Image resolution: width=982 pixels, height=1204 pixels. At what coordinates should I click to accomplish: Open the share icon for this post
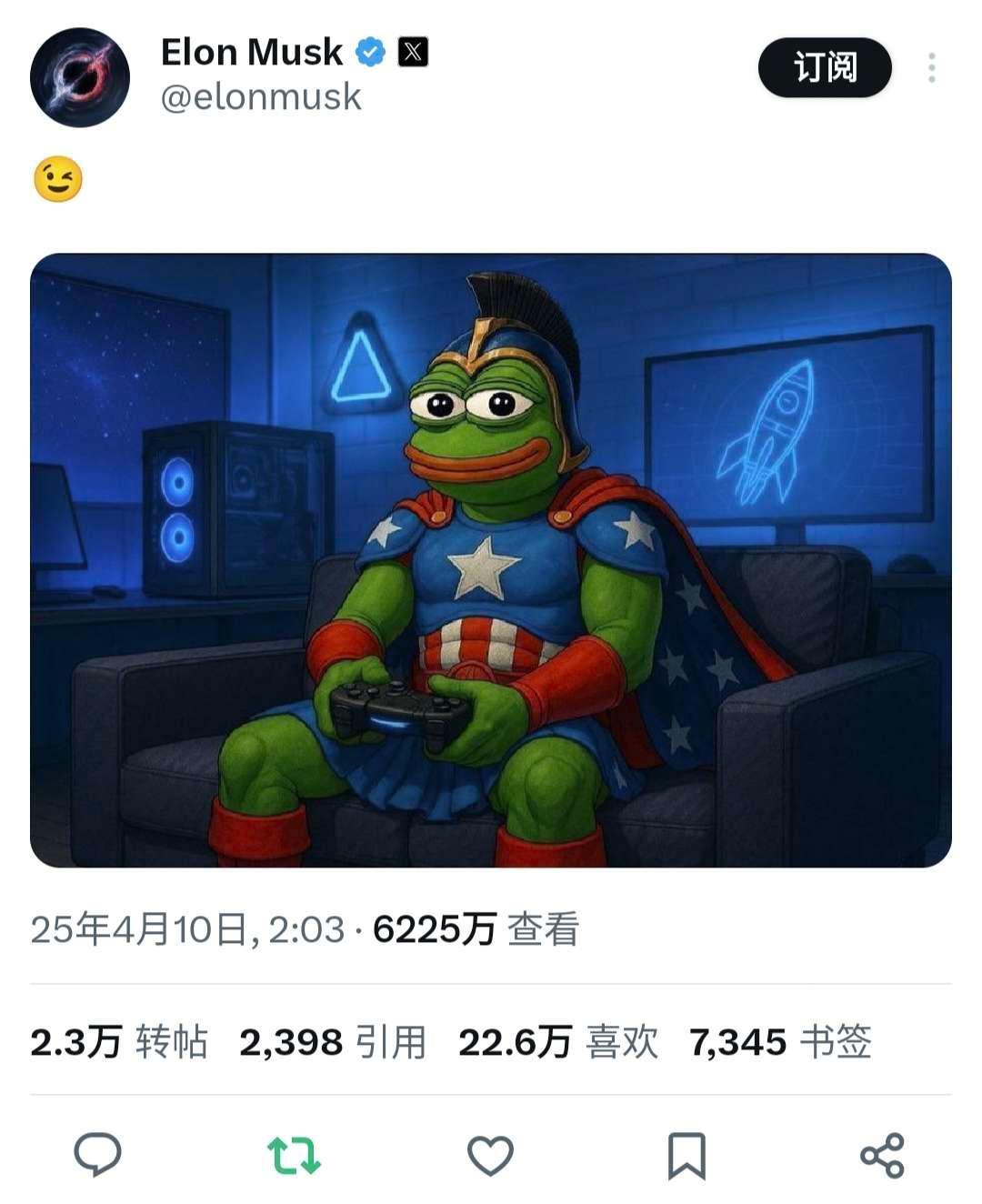(x=882, y=1156)
